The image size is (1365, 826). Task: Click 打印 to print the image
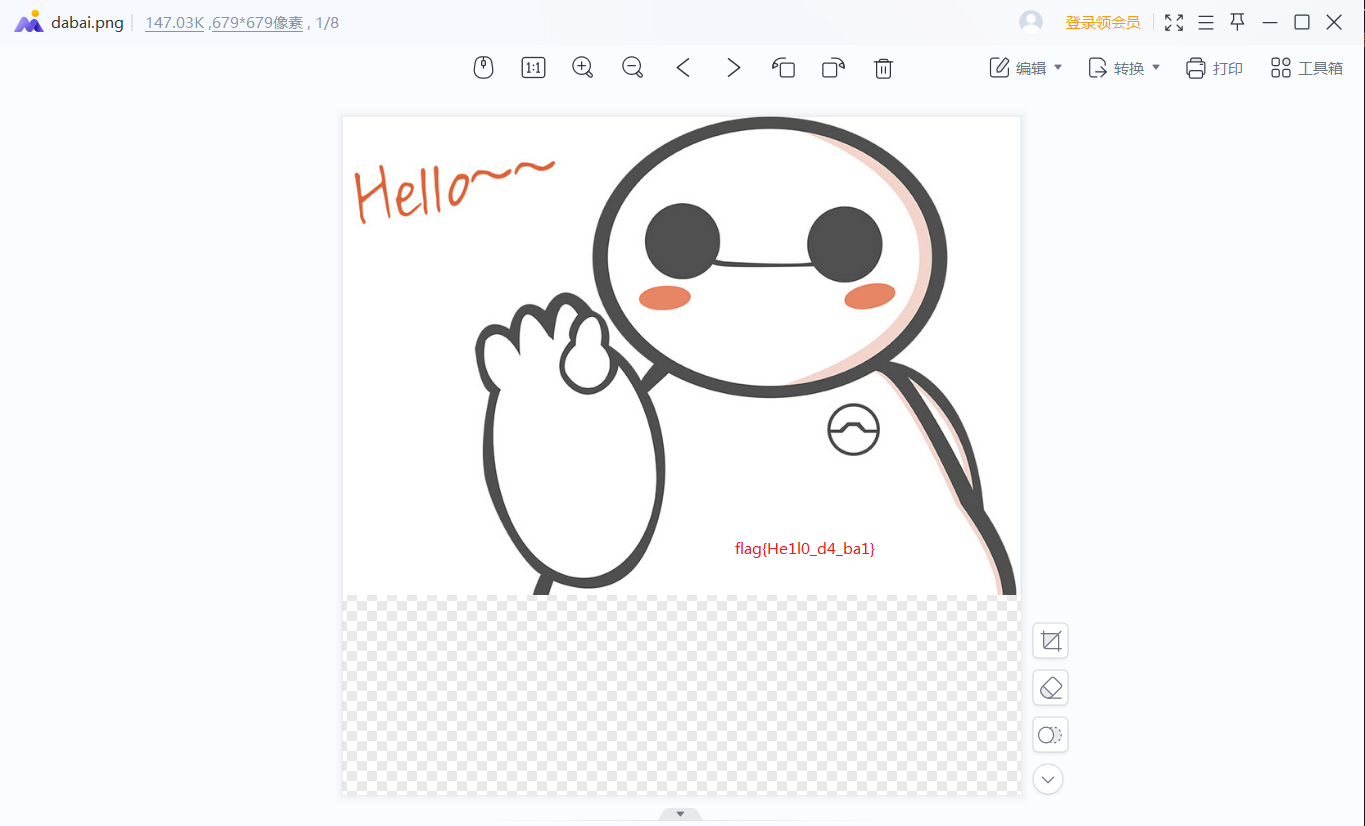[x=1215, y=68]
